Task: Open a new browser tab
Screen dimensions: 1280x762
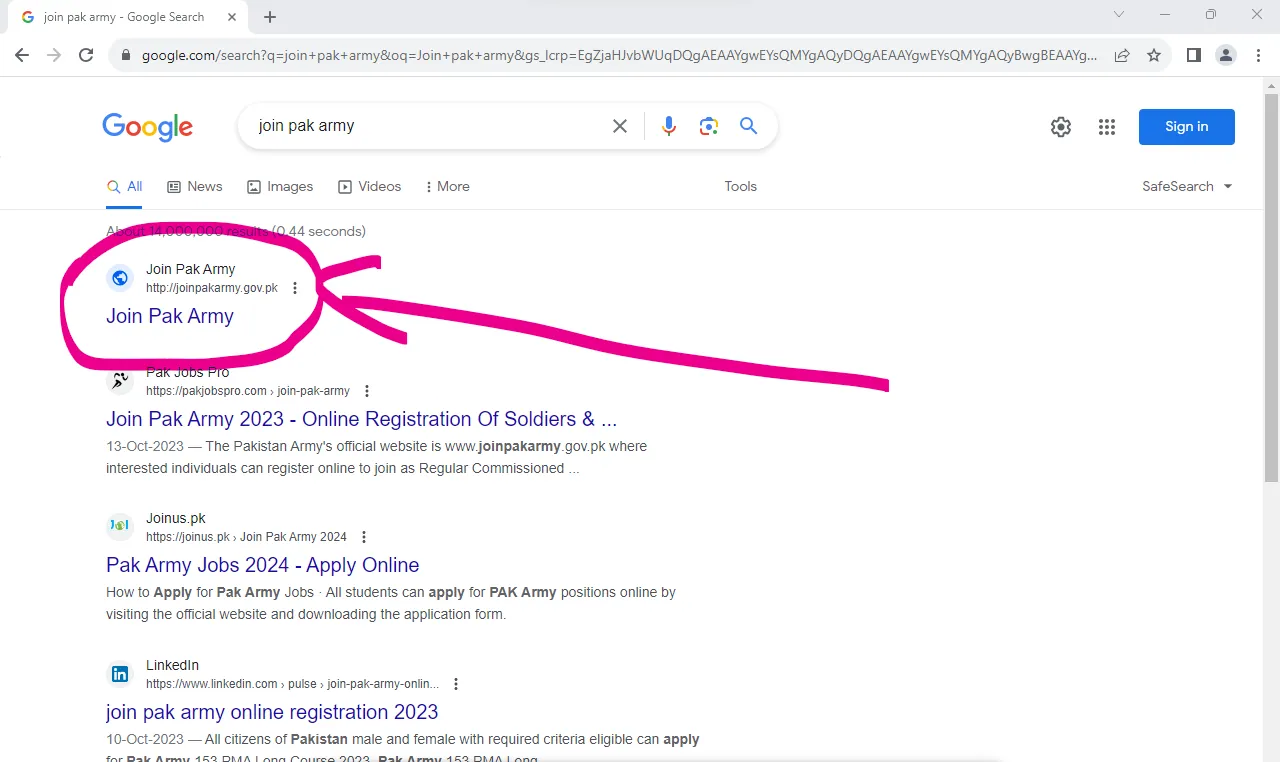Action: 270,17
